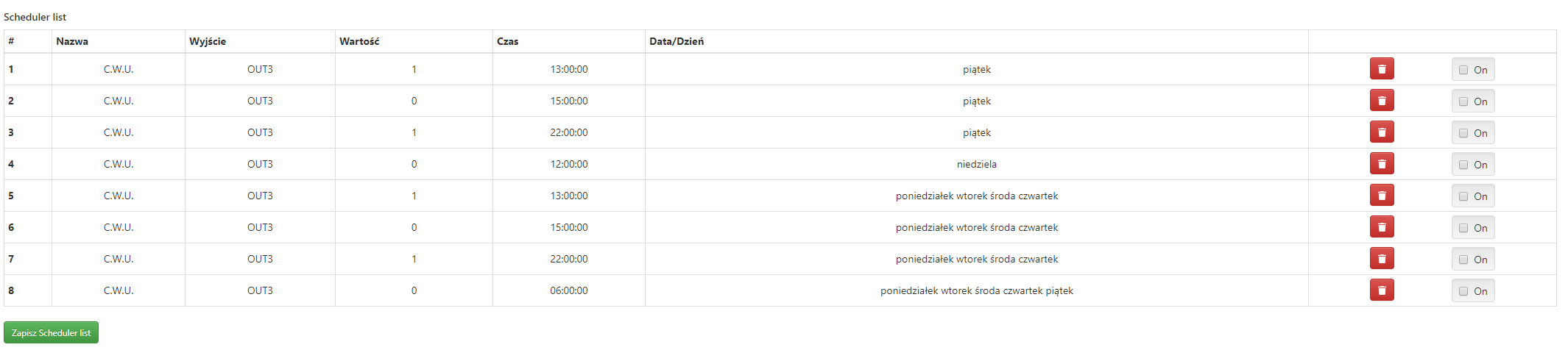Click Zapisz Scheduler list button
This screenshot has height=361, width=1568.
[x=51, y=333]
